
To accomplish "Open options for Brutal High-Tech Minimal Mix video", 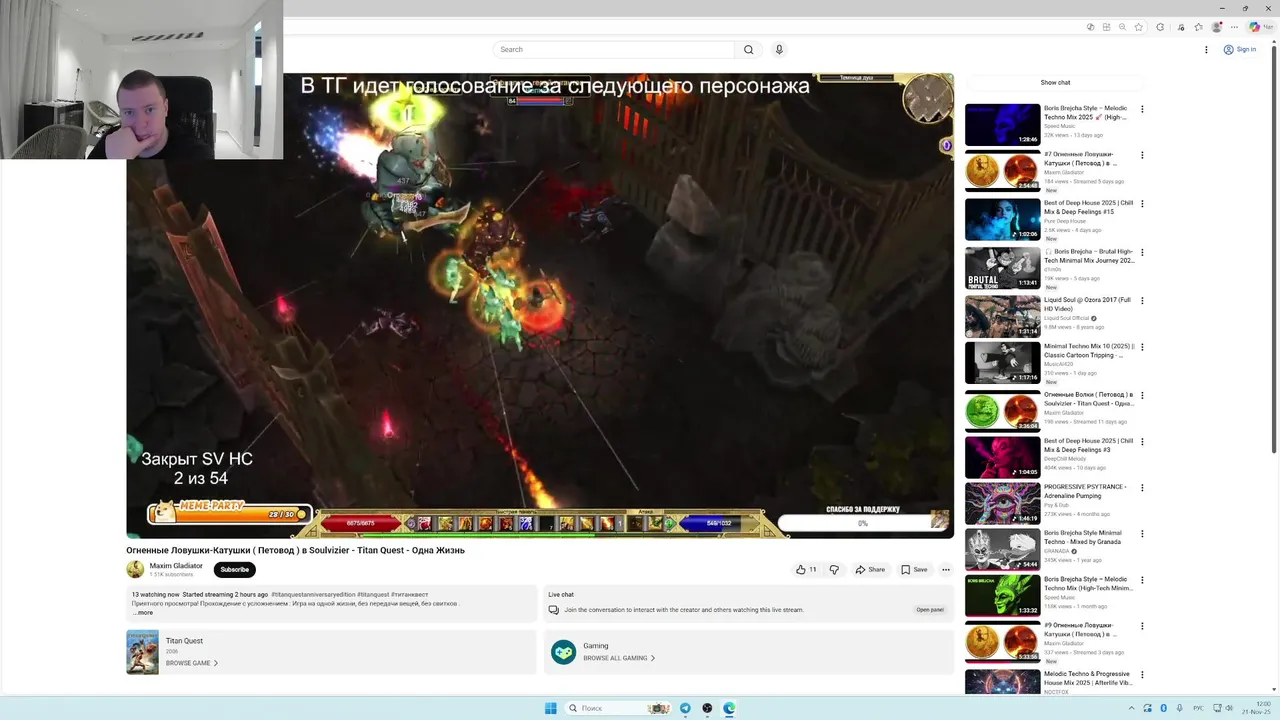I will (x=1142, y=252).
